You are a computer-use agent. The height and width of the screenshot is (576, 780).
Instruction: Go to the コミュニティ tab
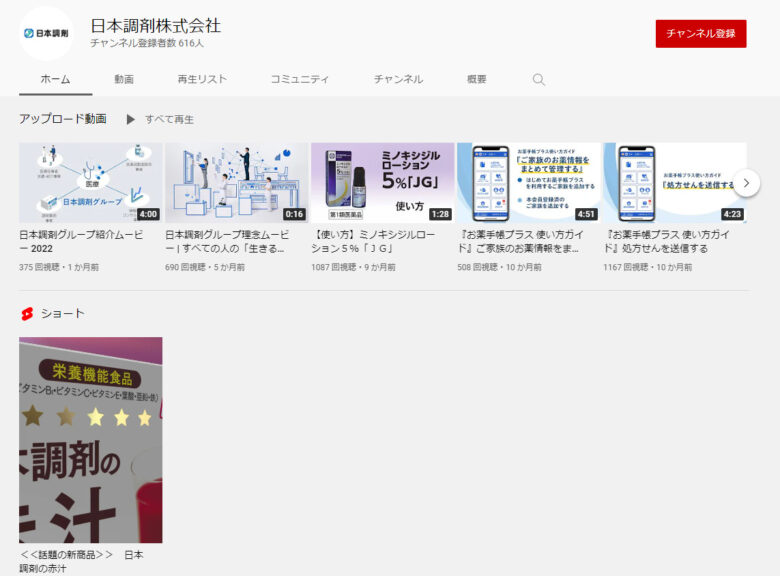click(x=299, y=79)
